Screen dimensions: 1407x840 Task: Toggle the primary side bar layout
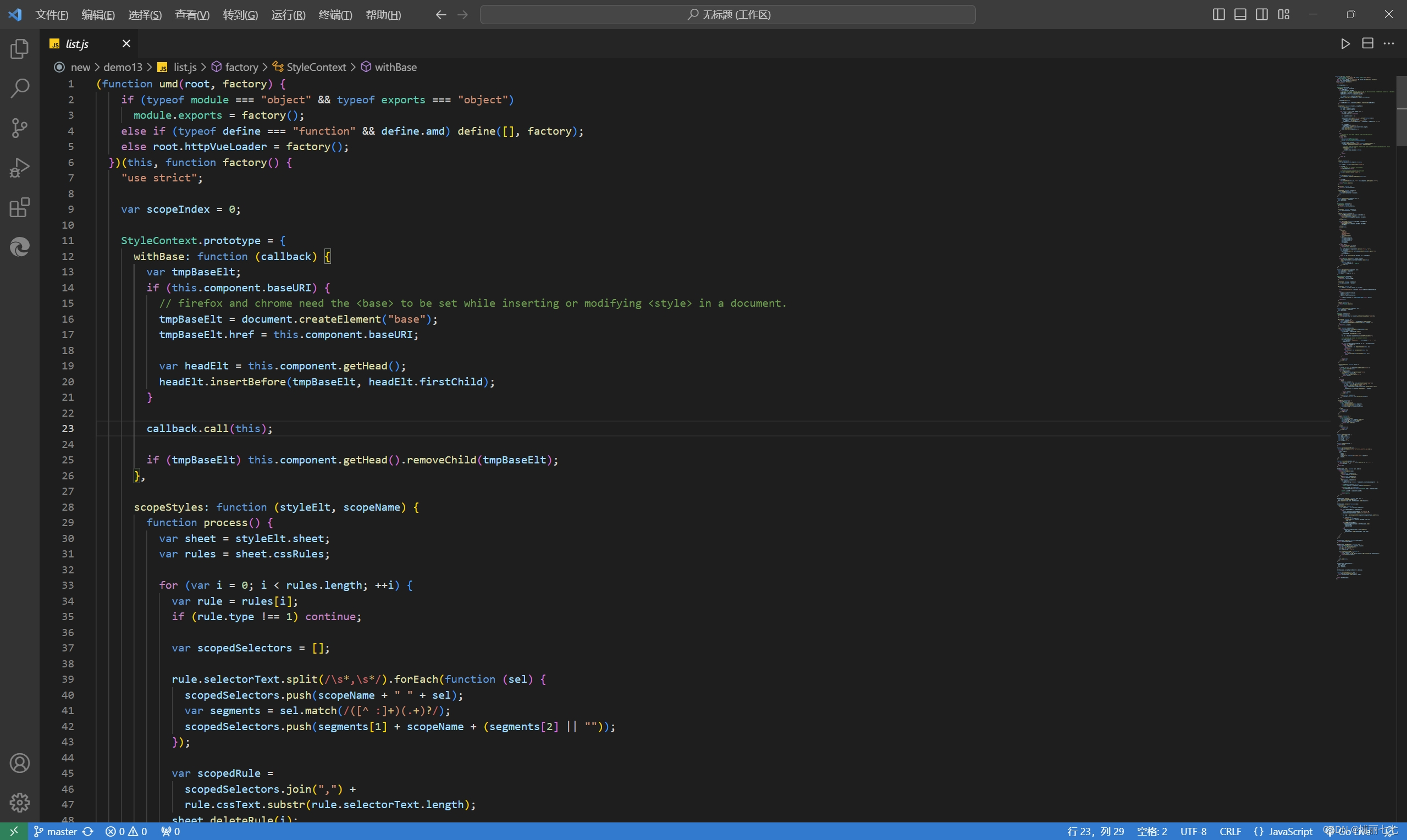point(1218,15)
